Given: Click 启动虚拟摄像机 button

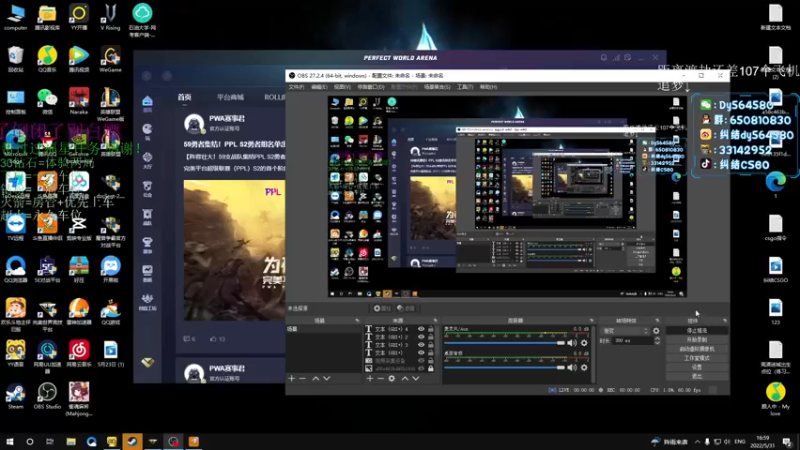Looking at the screenshot, I should pos(697,349).
